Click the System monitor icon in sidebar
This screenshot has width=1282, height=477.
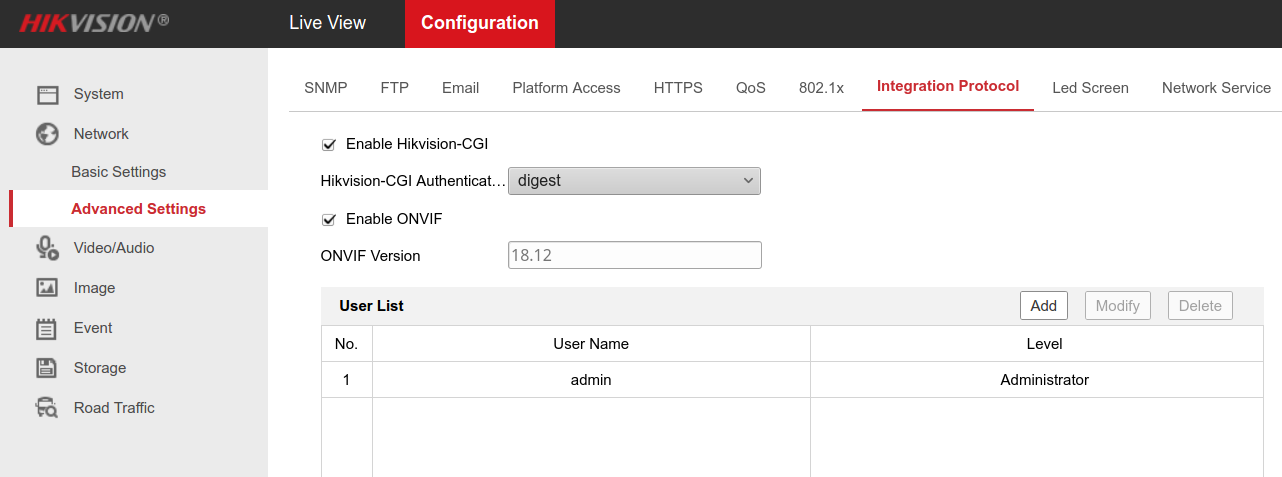pos(48,95)
